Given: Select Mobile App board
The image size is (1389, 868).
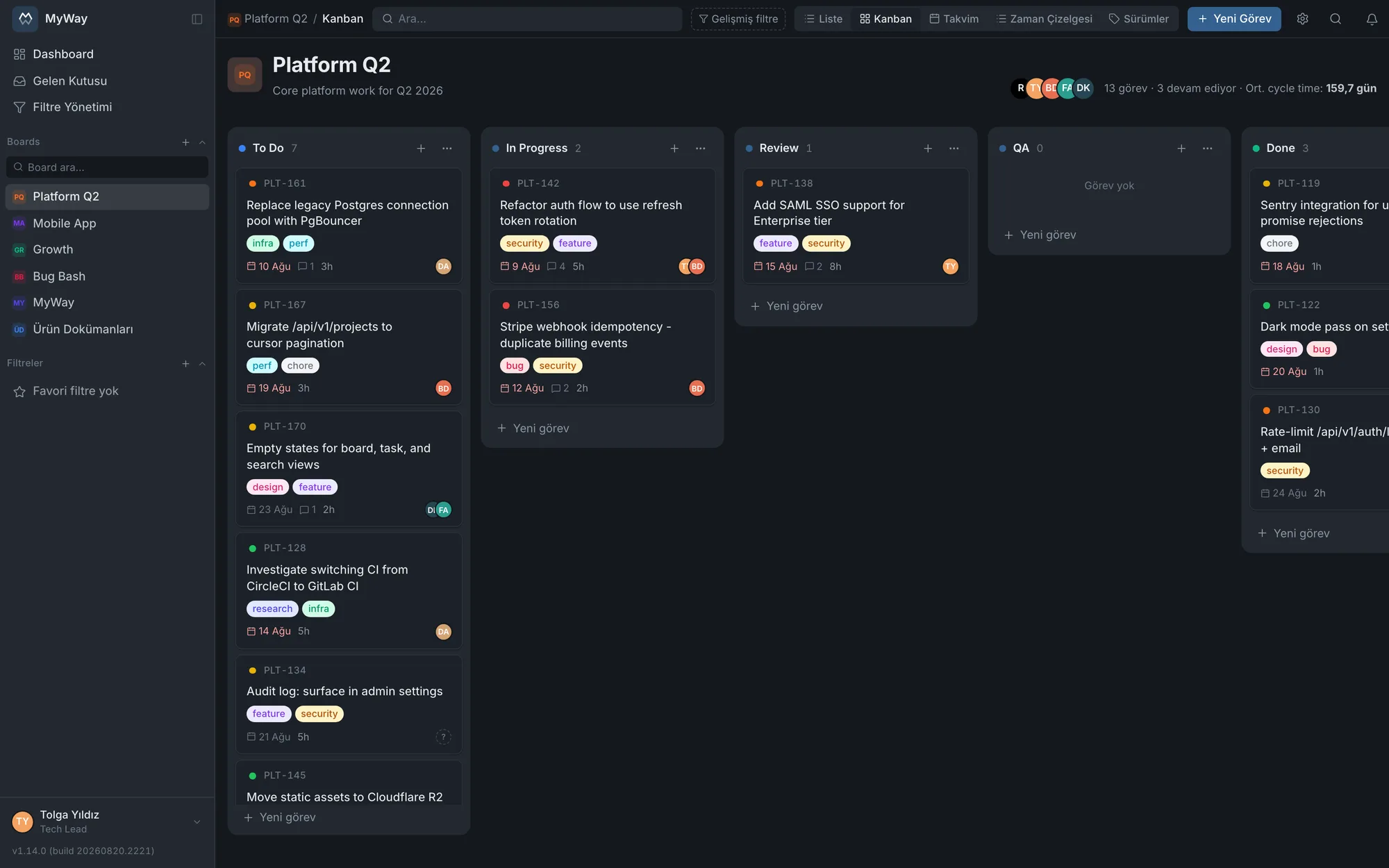Looking at the screenshot, I should 107,223.
